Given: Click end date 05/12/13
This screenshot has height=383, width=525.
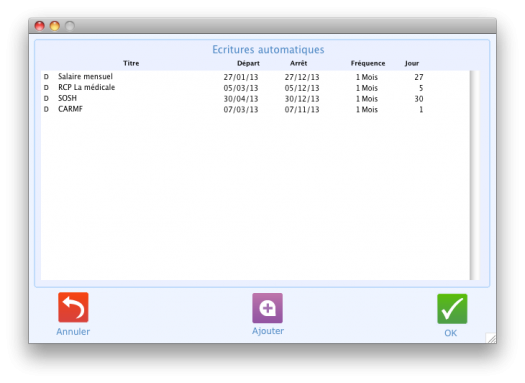Looking at the screenshot, I should click(x=302, y=88).
